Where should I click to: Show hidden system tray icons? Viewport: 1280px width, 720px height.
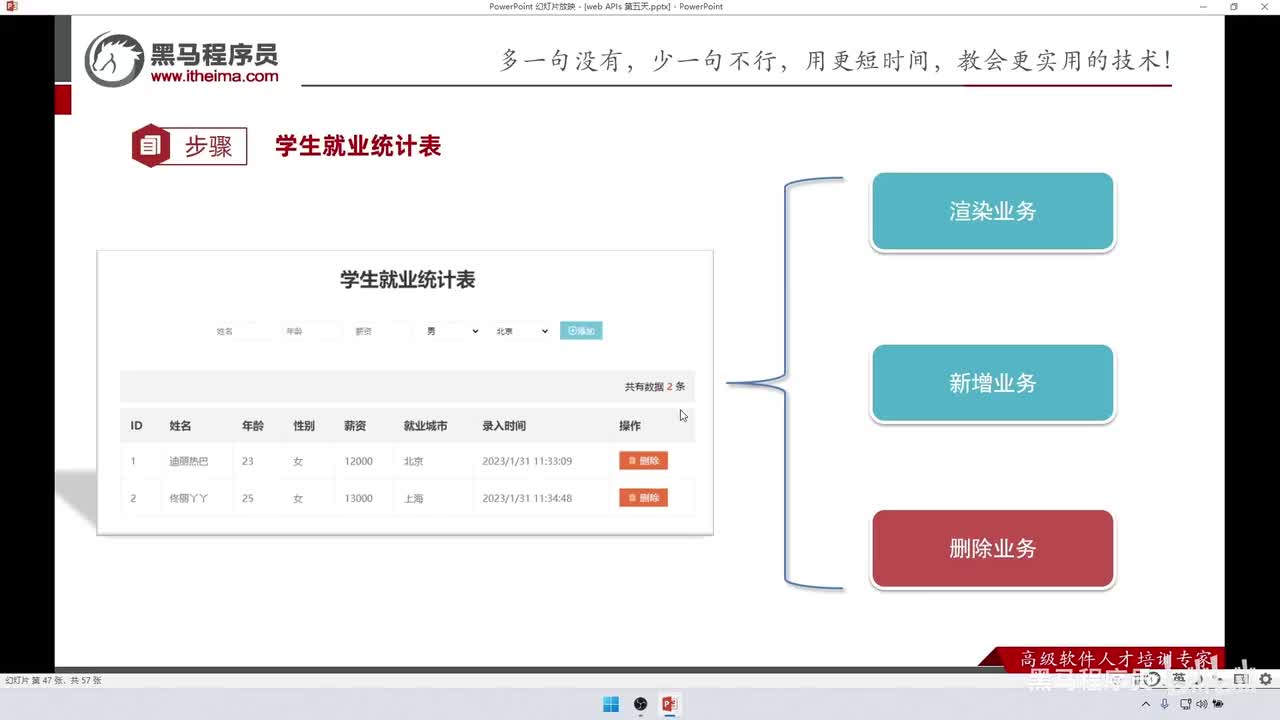[1146, 704]
